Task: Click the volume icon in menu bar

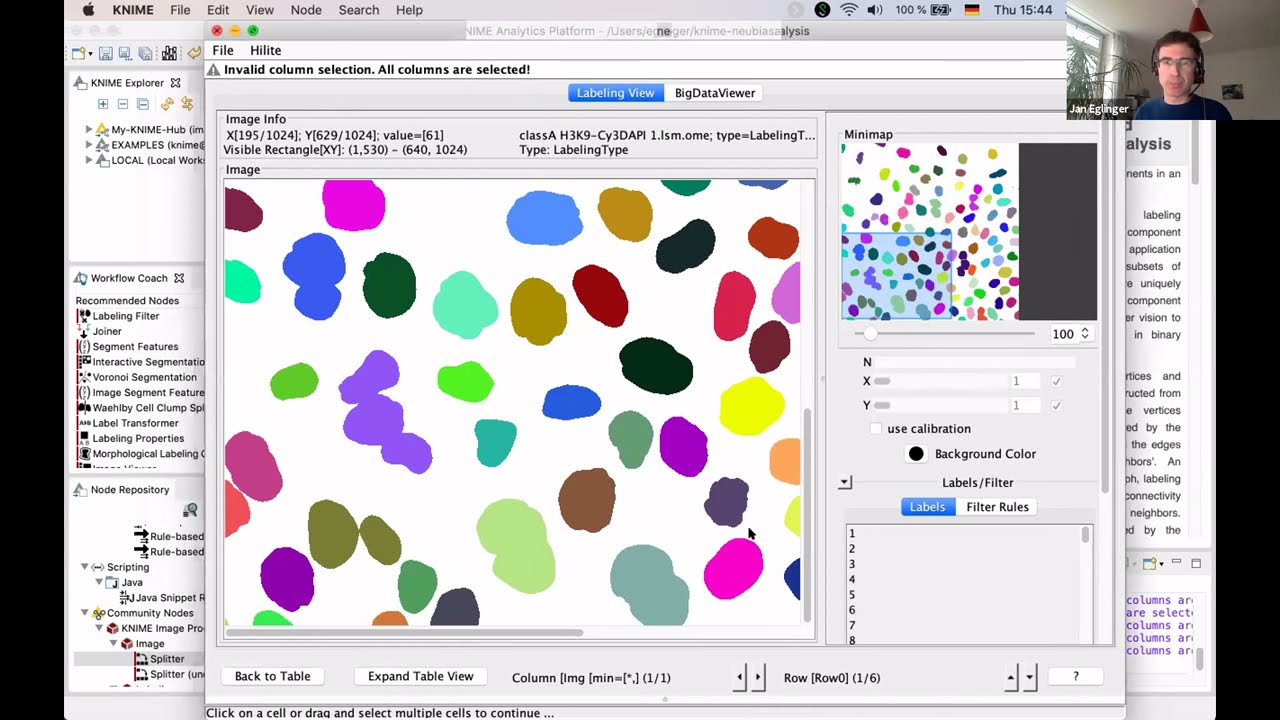Action: (875, 10)
